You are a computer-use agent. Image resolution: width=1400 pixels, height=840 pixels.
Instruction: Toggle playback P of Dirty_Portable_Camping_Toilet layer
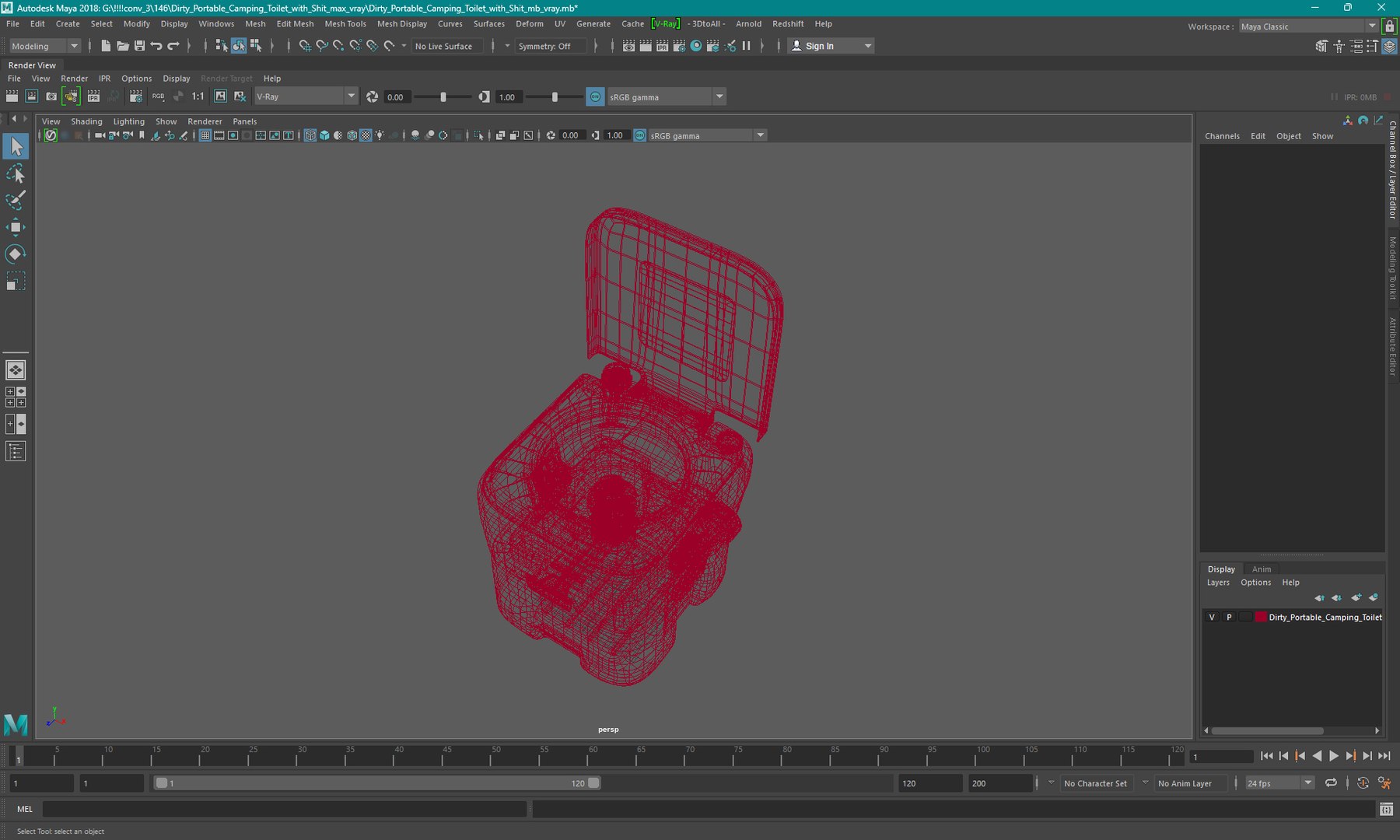(x=1229, y=617)
